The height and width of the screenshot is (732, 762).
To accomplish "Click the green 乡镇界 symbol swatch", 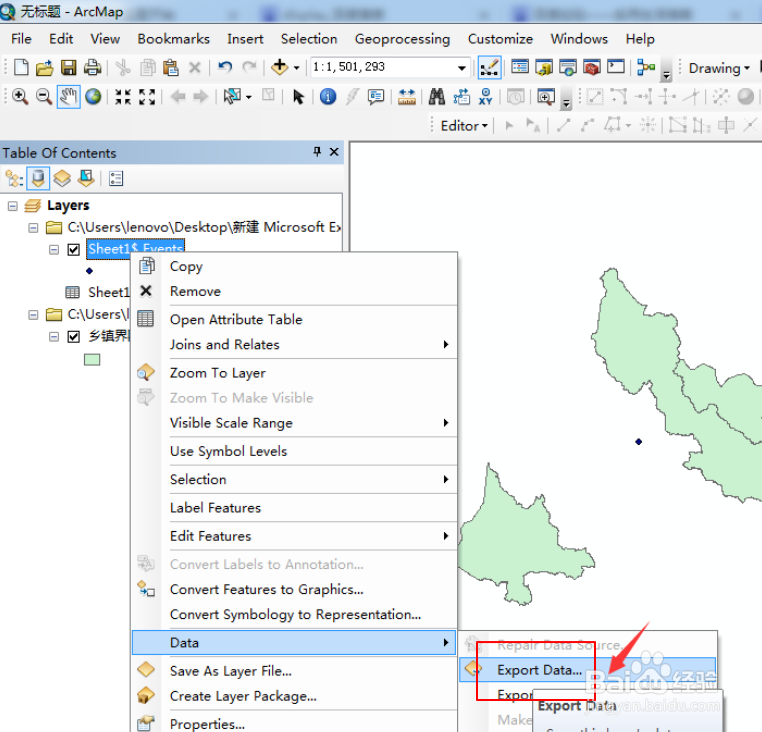I will (x=92, y=360).
